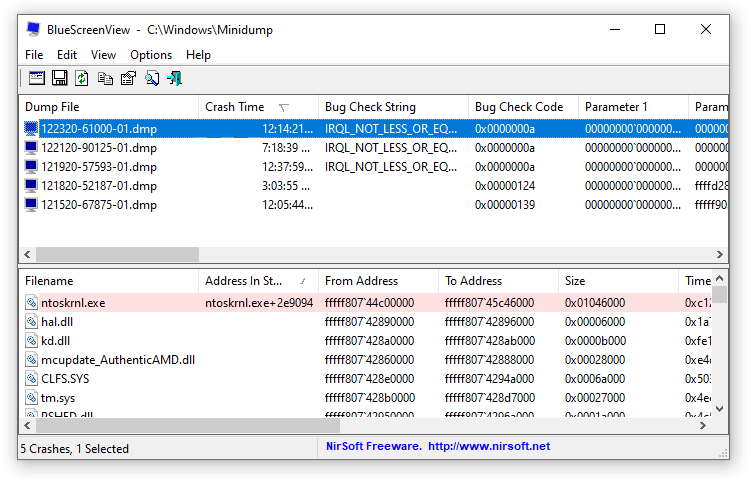Open the File menu
The width and height of the screenshot is (751, 484).
tap(34, 55)
